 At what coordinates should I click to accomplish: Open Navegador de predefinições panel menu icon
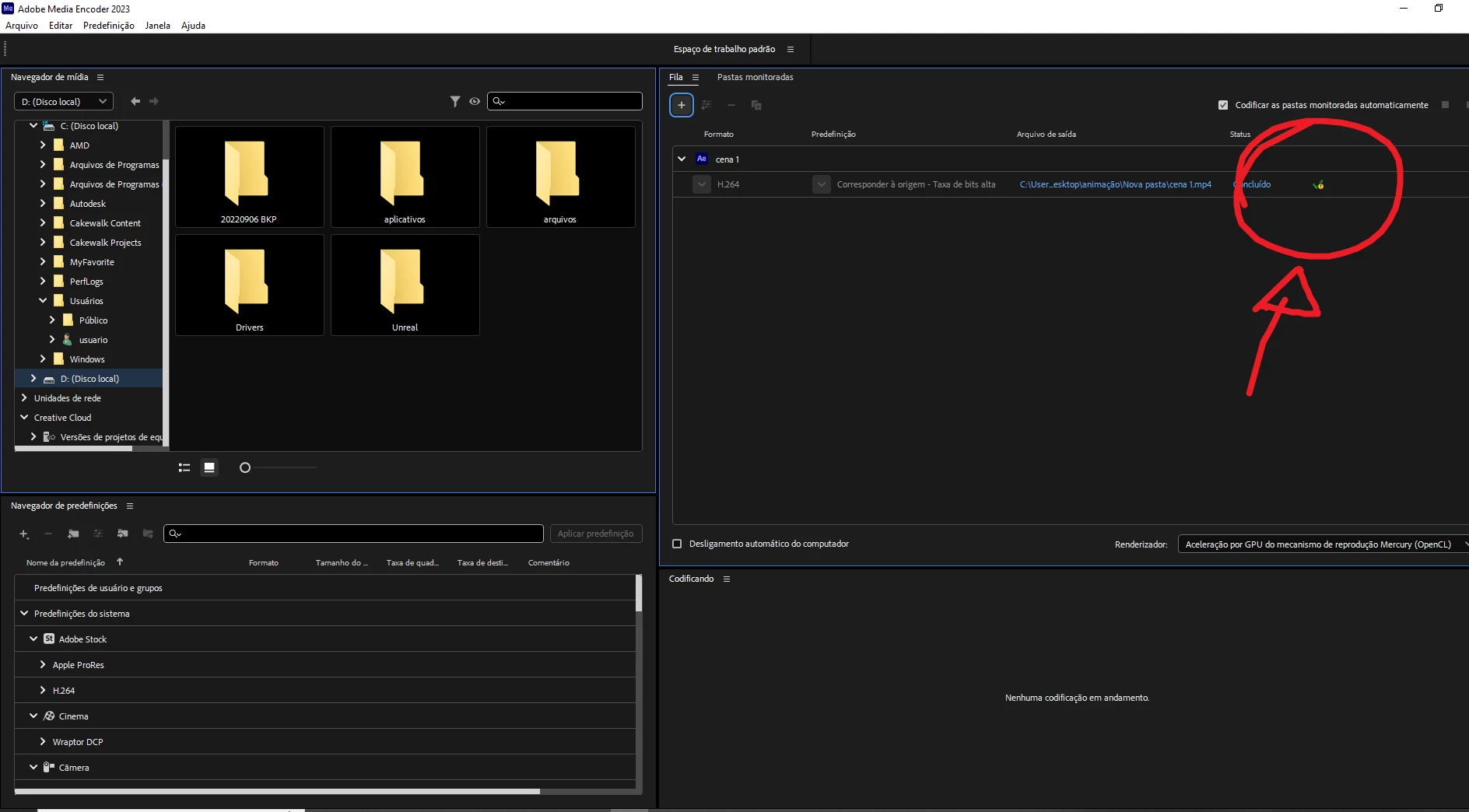130,506
